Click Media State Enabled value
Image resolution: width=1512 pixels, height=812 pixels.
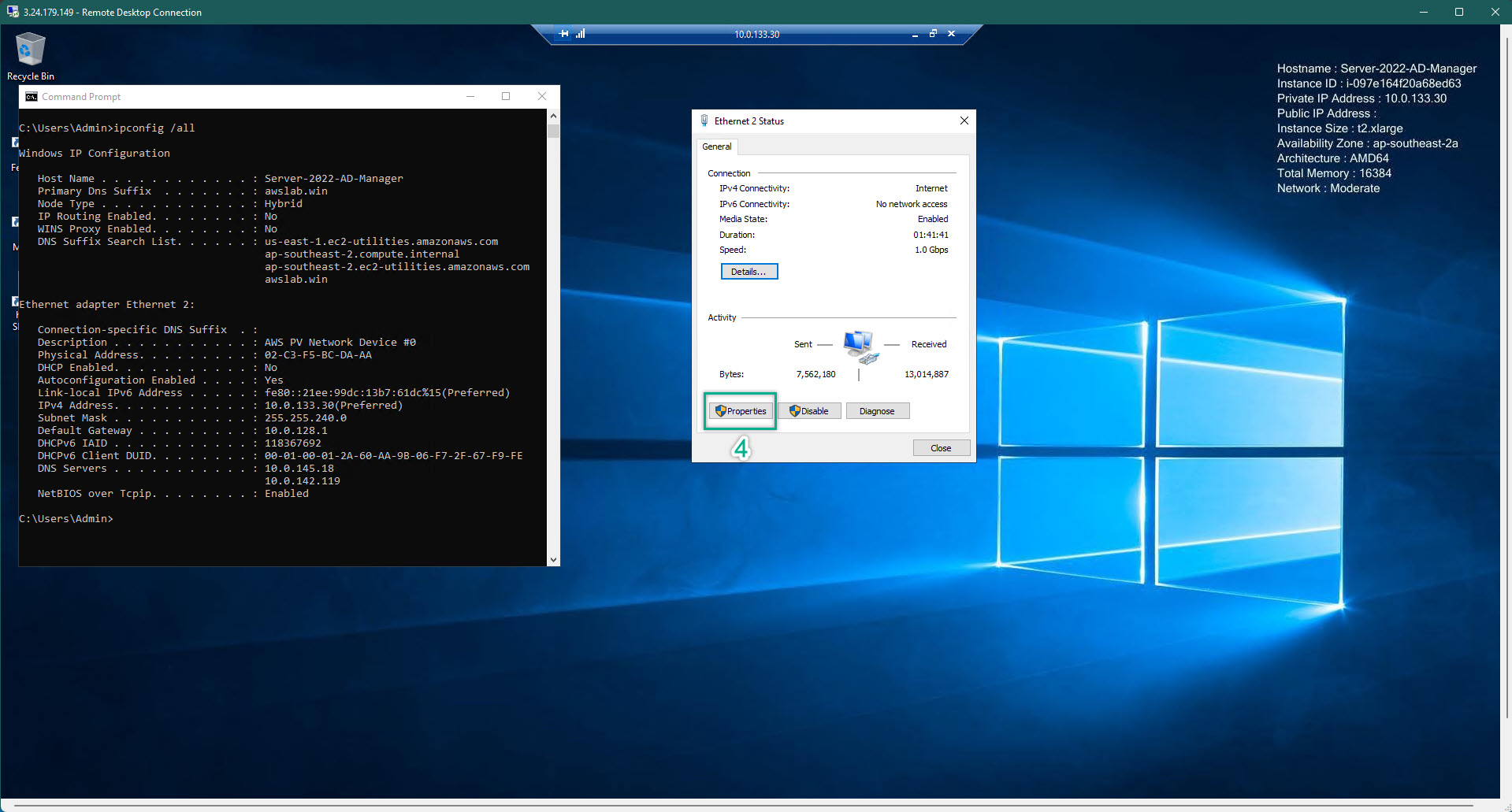(933, 219)
